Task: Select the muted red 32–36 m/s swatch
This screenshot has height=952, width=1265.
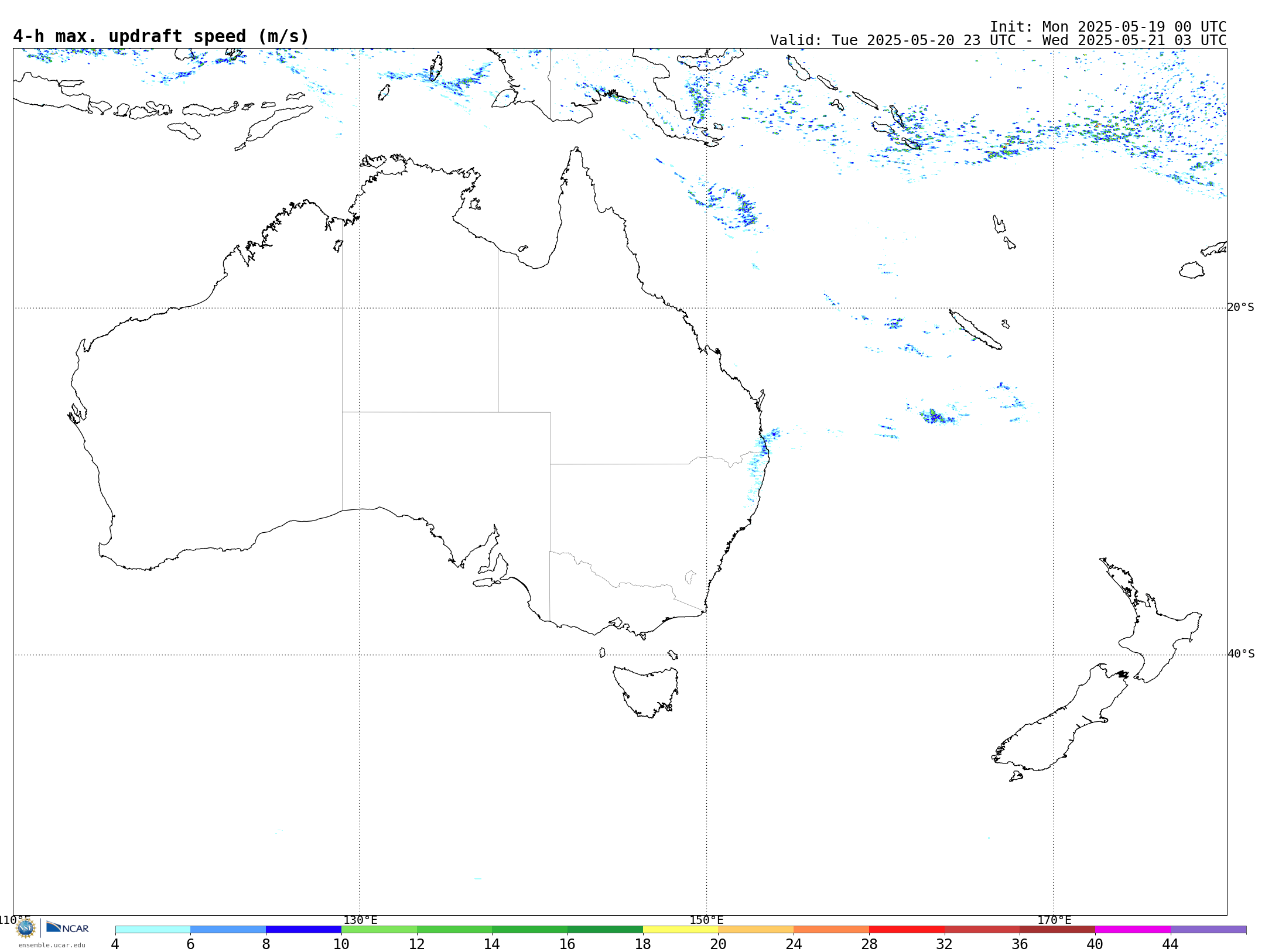Action: click(x=982, y=930)
